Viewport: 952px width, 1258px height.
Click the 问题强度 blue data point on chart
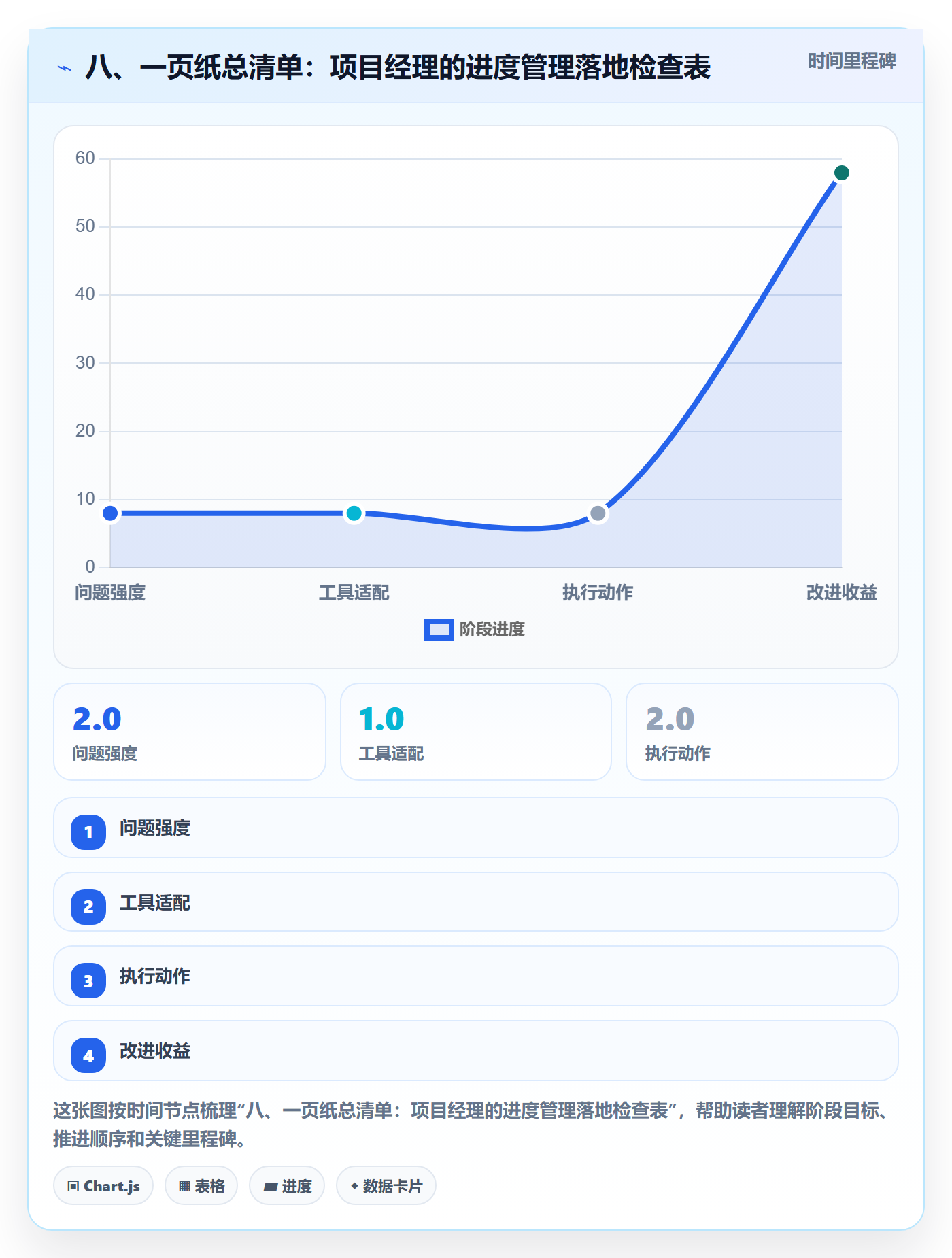tap(110, 513)
